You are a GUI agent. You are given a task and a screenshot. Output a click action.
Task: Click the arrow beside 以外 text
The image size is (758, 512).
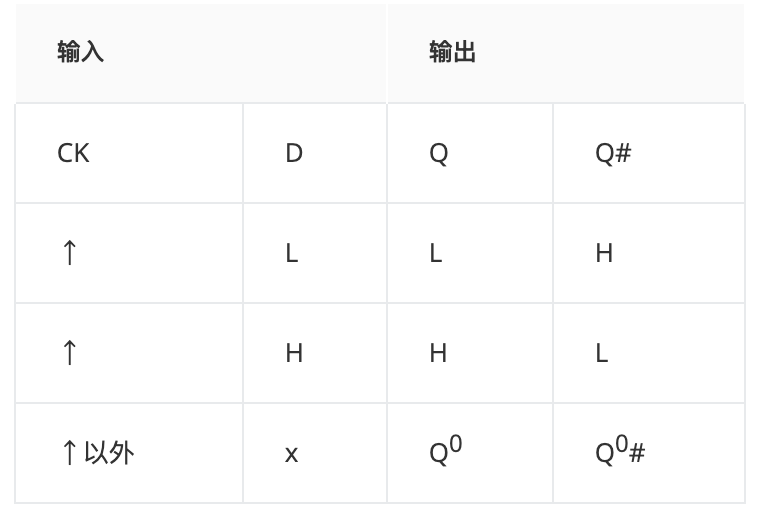[x=70, y=453]
